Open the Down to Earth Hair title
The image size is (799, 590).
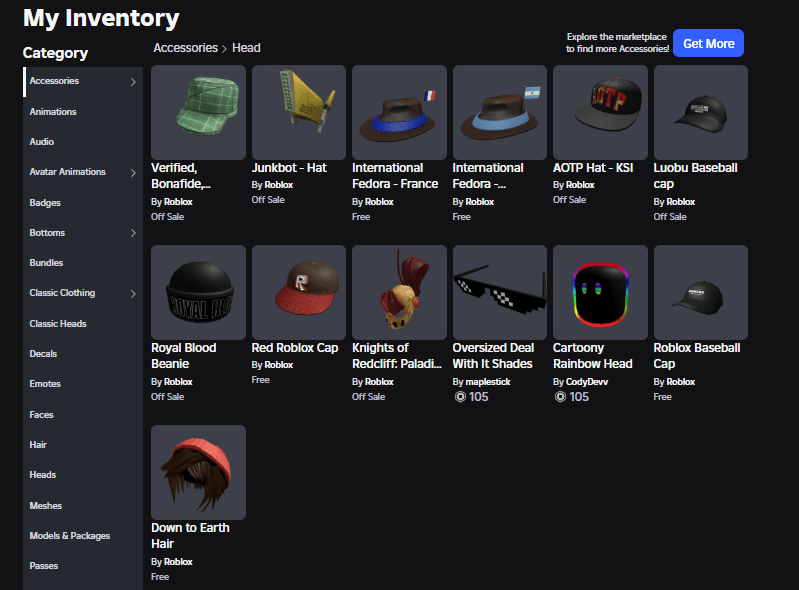point(190,536)
